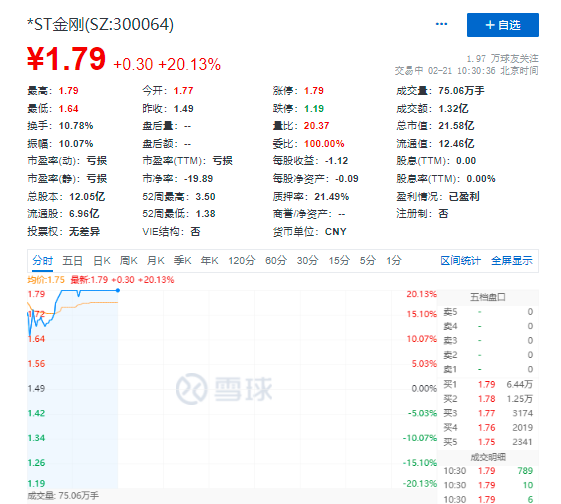Image resolution: width=561 pixels, height=504 pixels.
Task: Click the 最低 value 1.64
Action: point(68,109)
